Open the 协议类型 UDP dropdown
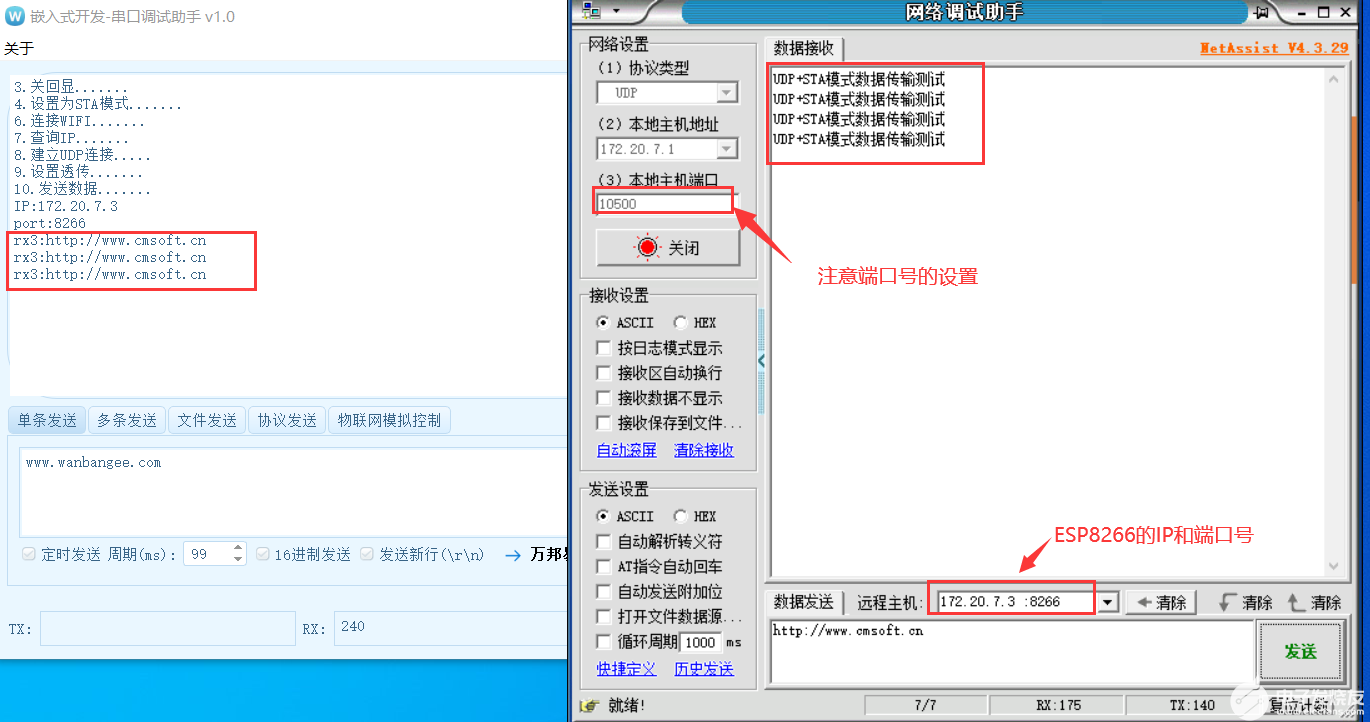 point(727,93)
